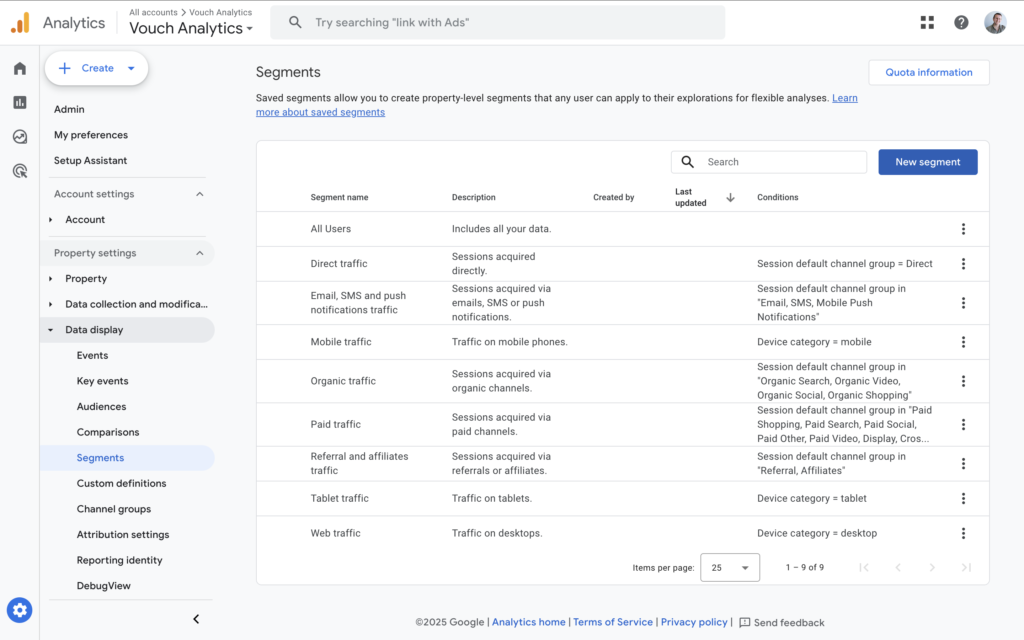This screenshot has width=1024, height=640.
Task: Open the Home icon in left rail
Action: 20,69
